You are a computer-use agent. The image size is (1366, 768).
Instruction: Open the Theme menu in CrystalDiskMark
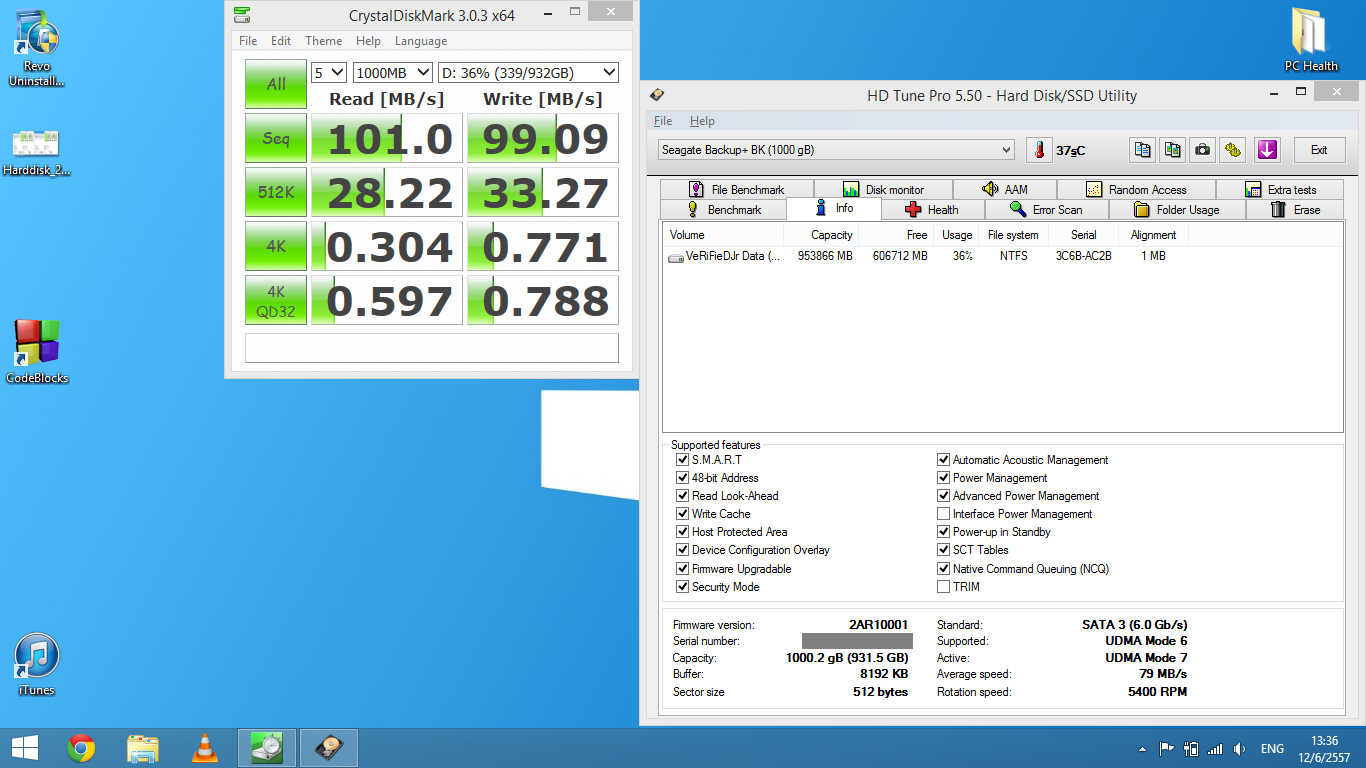coord(323,41)
